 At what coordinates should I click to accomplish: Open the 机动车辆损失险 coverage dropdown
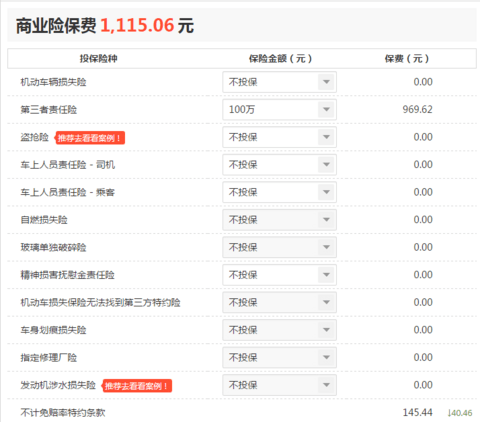pyautogui.click(x=279, y=82)
